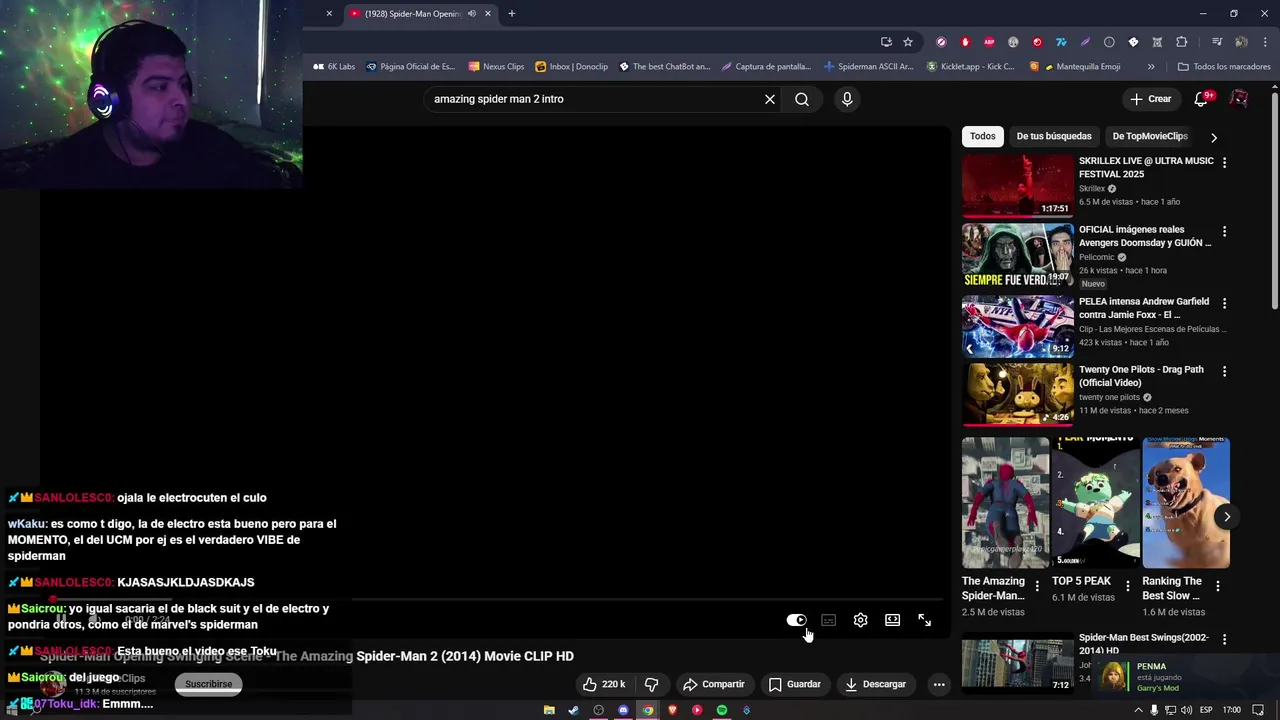Screen dimensions: 1280x720
Task: Show more filter chips with arrow
Action: (1214, 137)
